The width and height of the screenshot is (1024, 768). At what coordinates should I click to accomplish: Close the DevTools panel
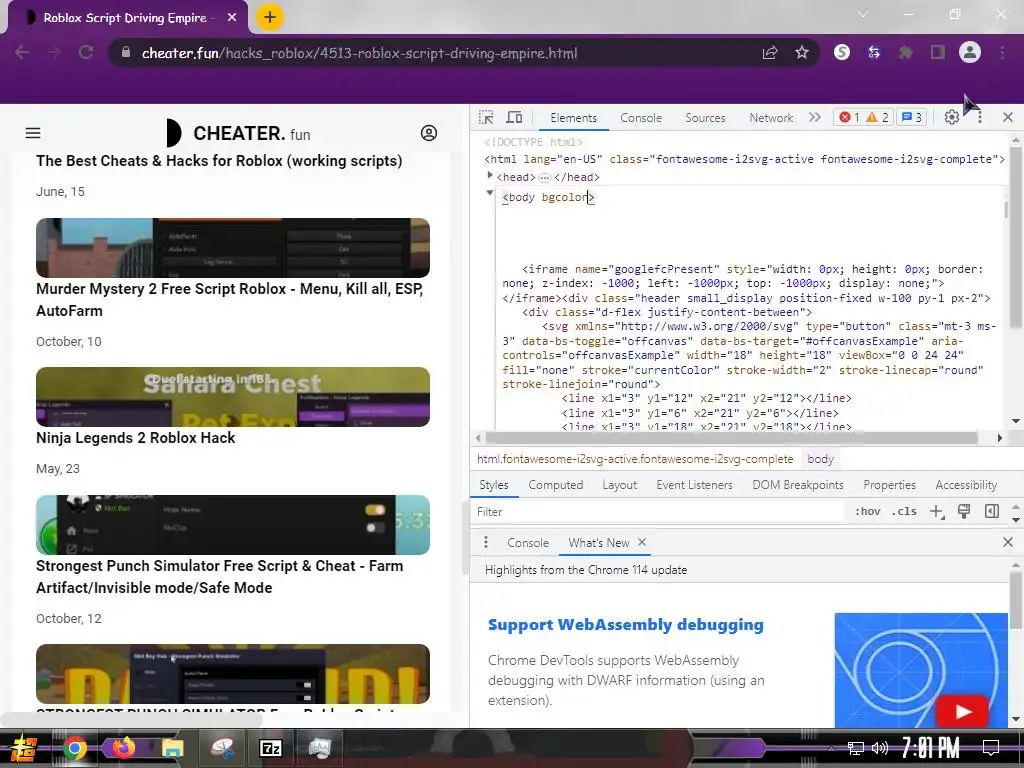pos(1008,118)
